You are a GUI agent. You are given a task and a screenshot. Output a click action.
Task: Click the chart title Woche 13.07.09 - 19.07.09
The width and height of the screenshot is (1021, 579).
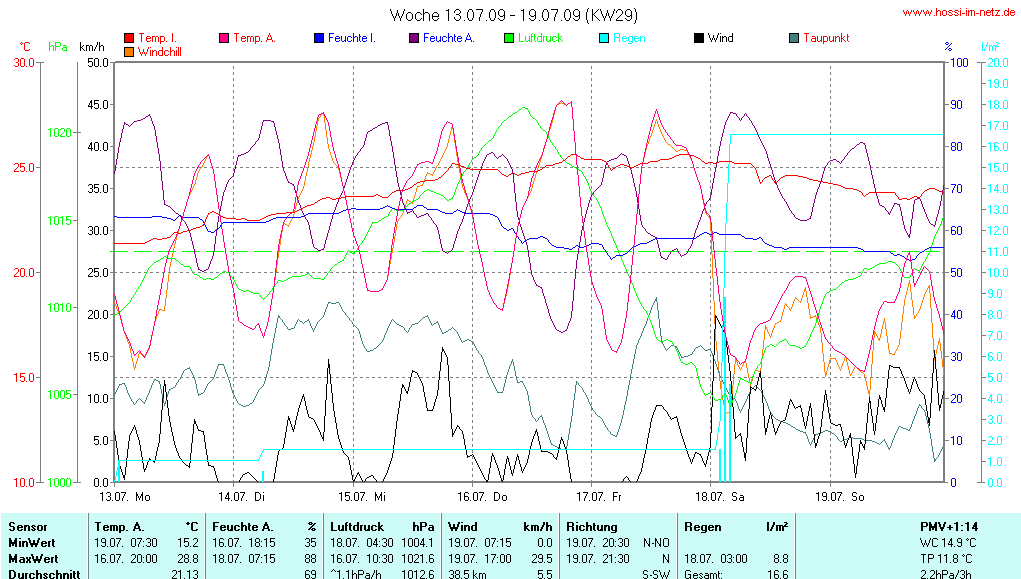(x=514, y=15)
